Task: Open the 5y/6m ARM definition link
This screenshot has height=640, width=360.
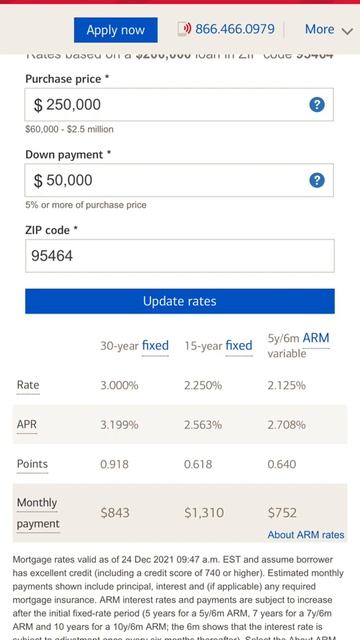Action: tap(316, 338)
